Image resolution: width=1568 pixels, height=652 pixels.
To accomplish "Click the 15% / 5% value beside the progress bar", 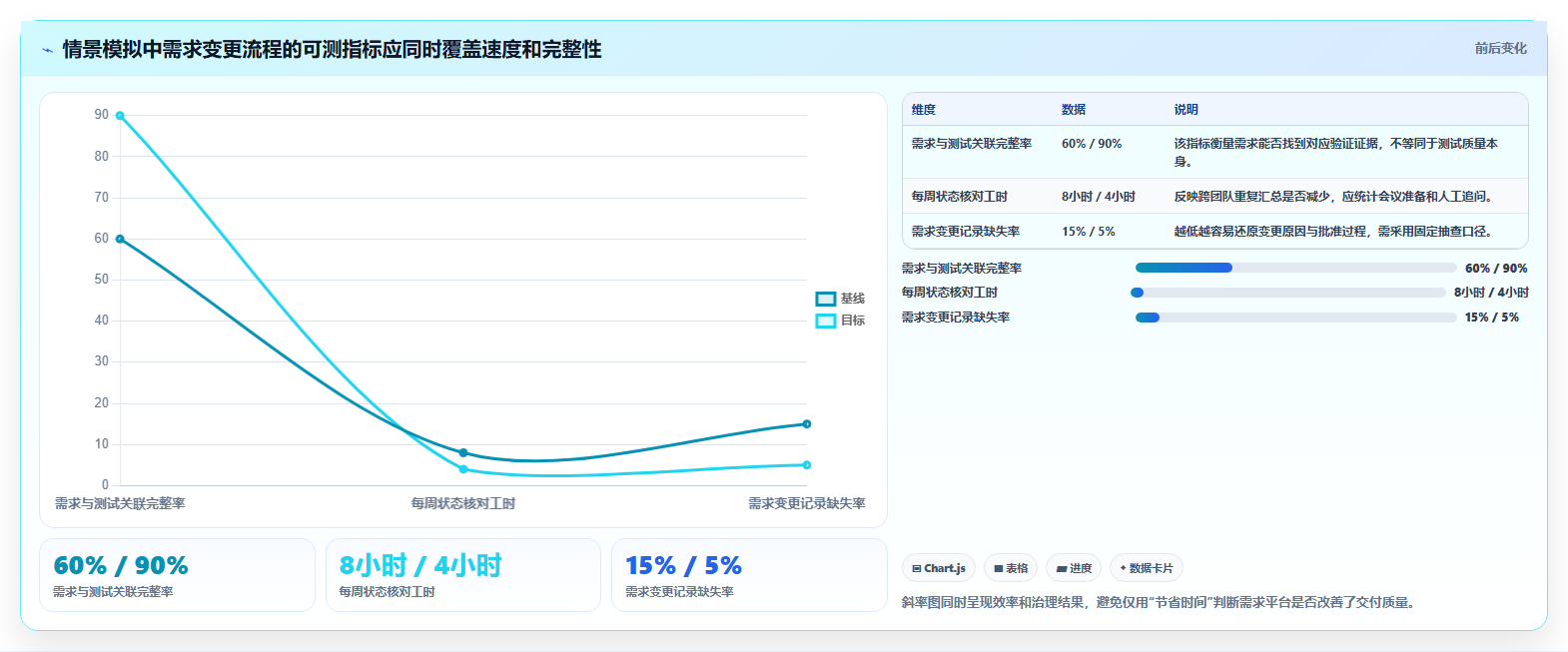I will (1492, 318).
